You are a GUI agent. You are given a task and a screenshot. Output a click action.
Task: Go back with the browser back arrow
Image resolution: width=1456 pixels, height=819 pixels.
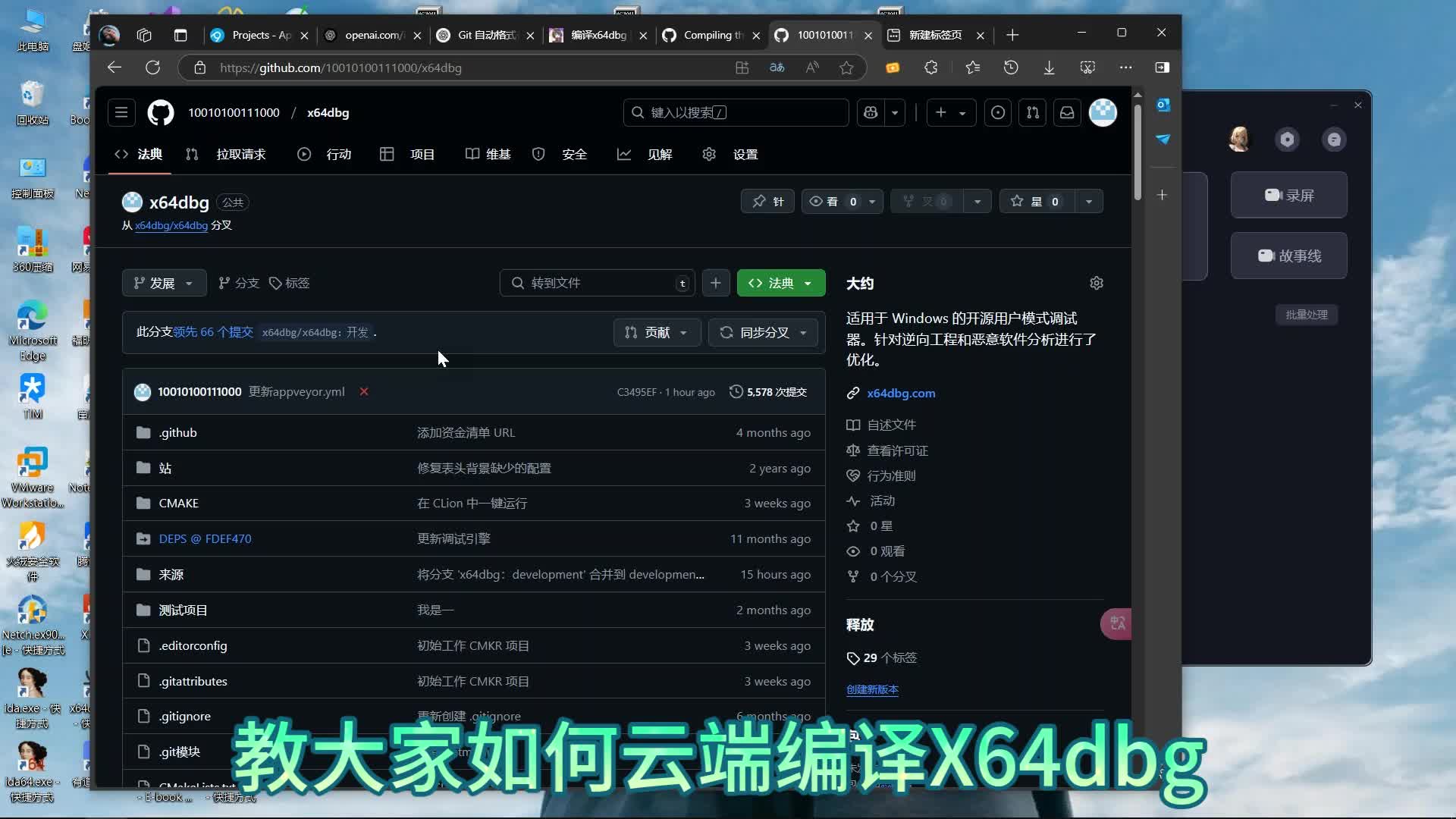tap(115, 67)
